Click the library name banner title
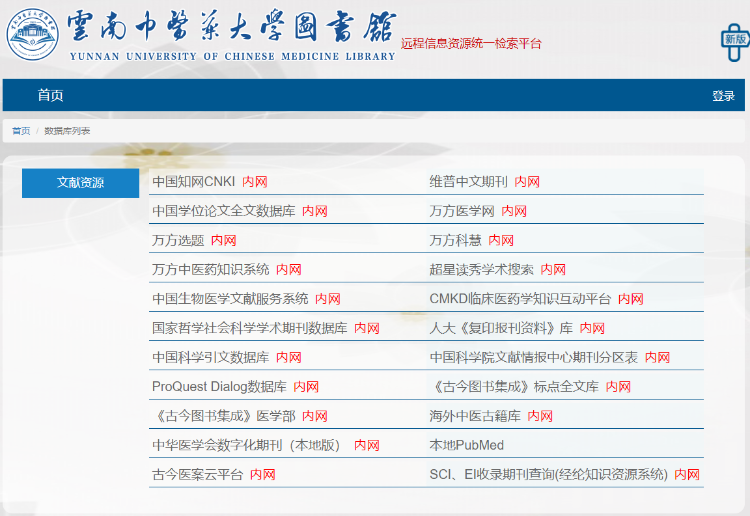This screenshot has height=516, width=750. pyautogui.click(x=231, y=35)
